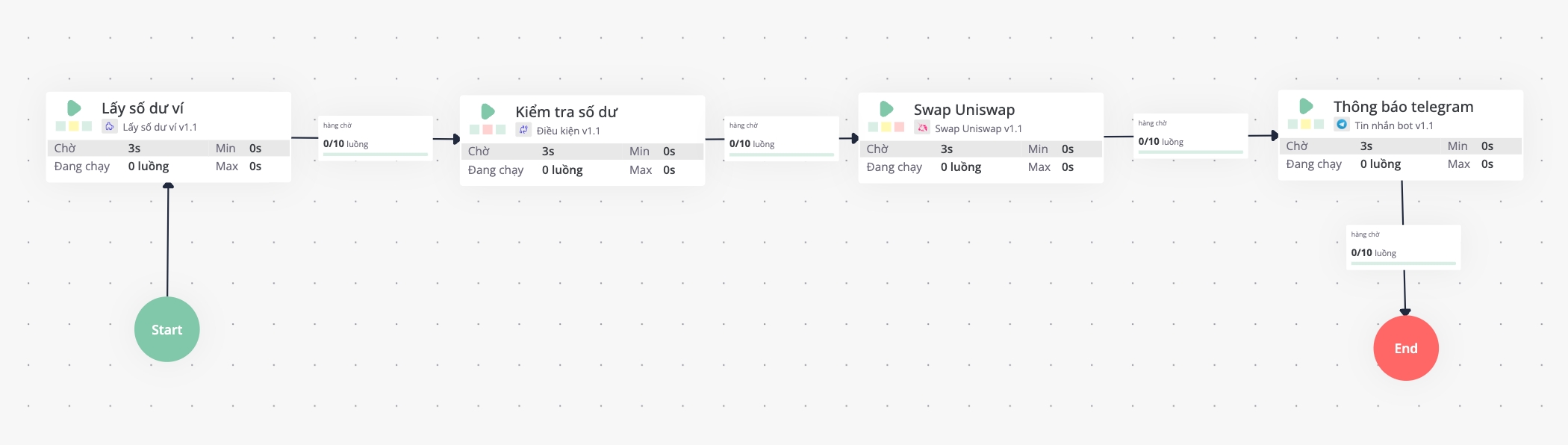Click yellow status square on Lấy số dư ví

tap(74, 126)
